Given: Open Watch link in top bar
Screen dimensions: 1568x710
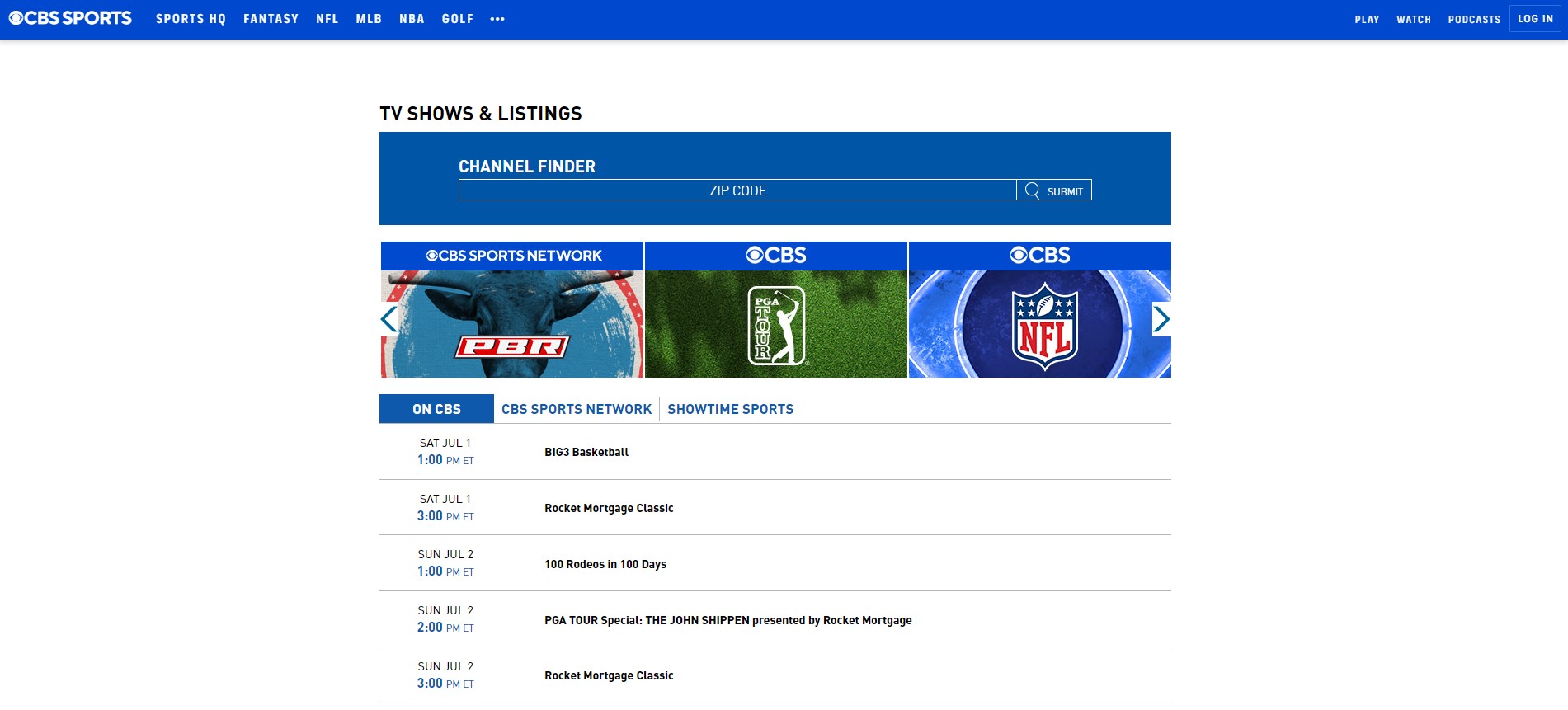Looking at the screenshot, I should point(1414,20).
